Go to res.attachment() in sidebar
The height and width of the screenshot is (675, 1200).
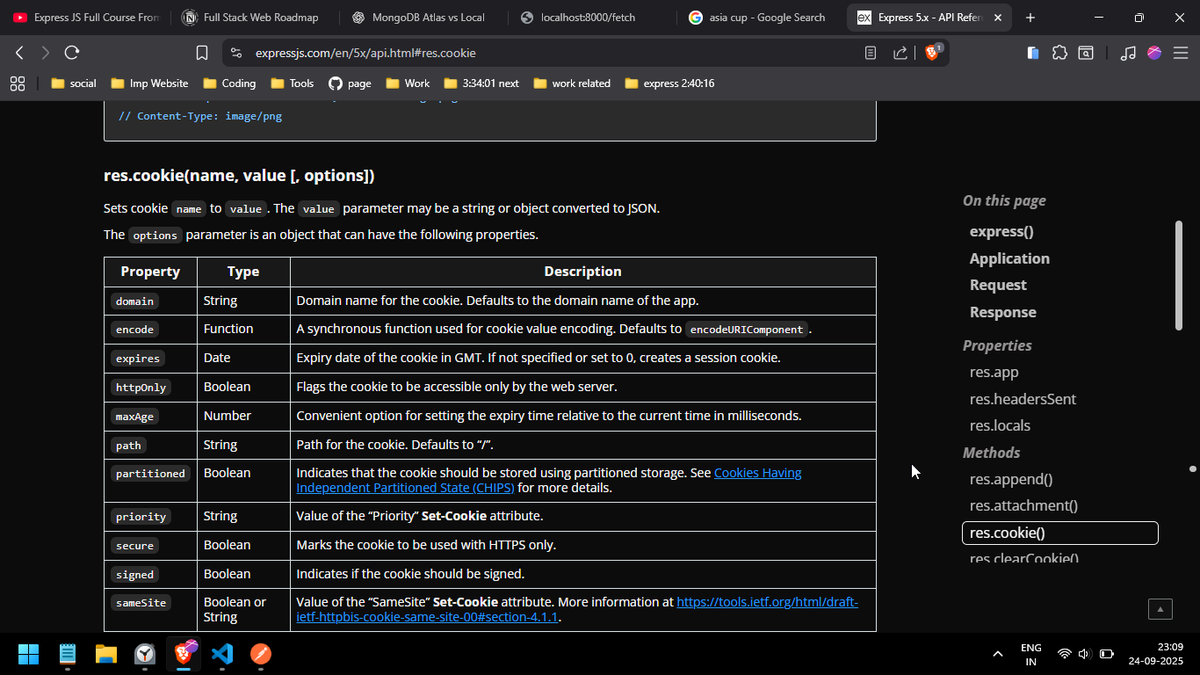1023,506
